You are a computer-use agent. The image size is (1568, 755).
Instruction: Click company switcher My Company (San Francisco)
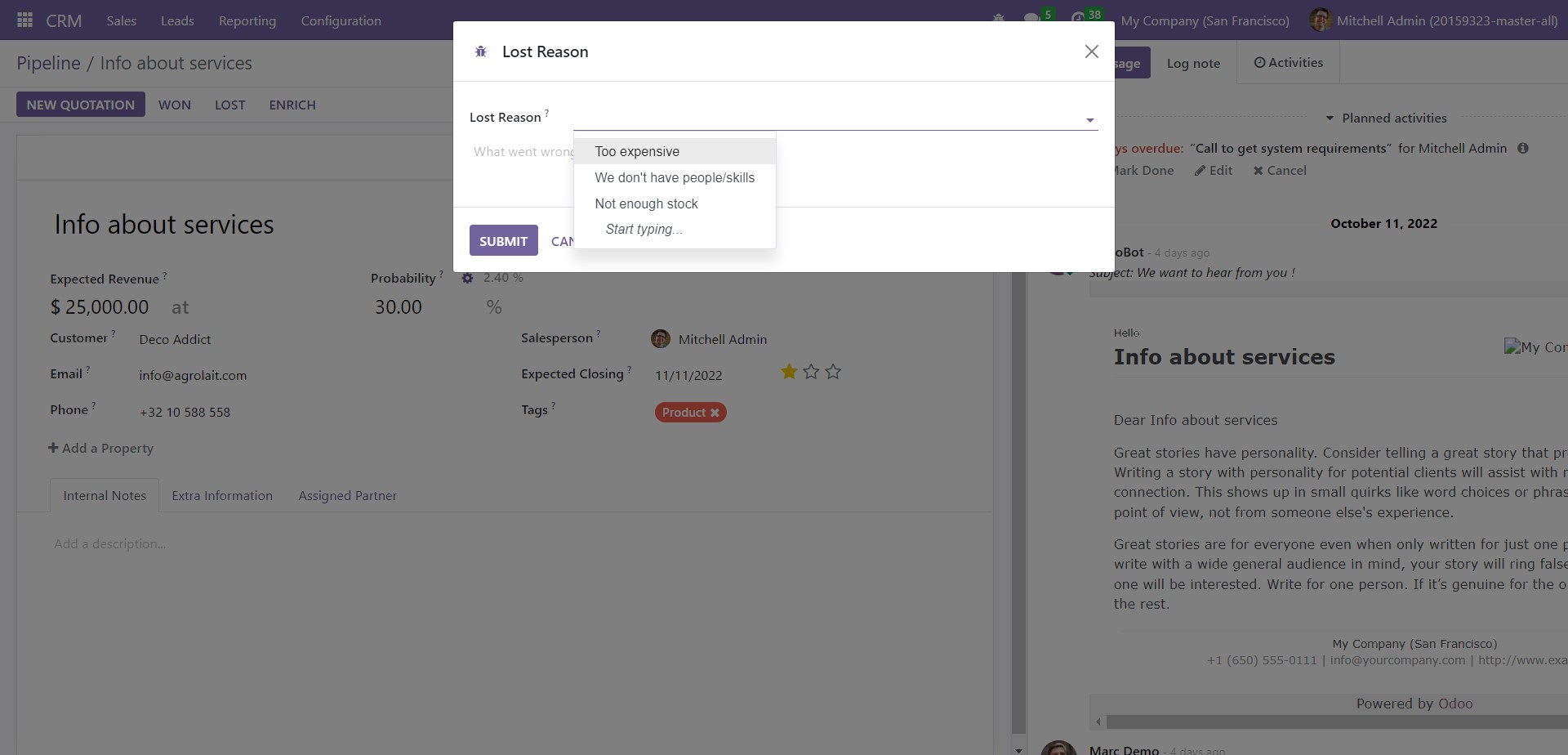pos(1205,20)
